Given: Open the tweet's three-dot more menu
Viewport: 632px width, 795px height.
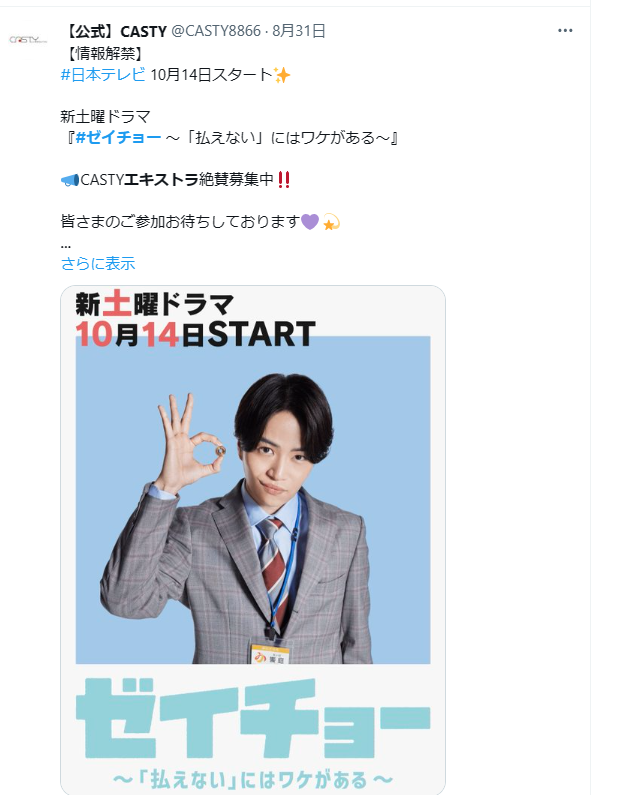Looking at the screenshot, I should pos(565,30).
